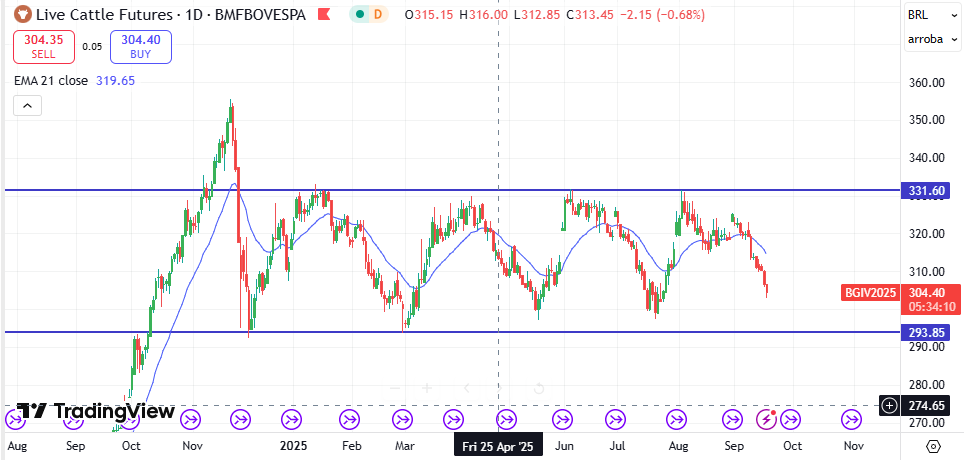
Task: Click the 310.00 price axis label
Action: [926, 271]
